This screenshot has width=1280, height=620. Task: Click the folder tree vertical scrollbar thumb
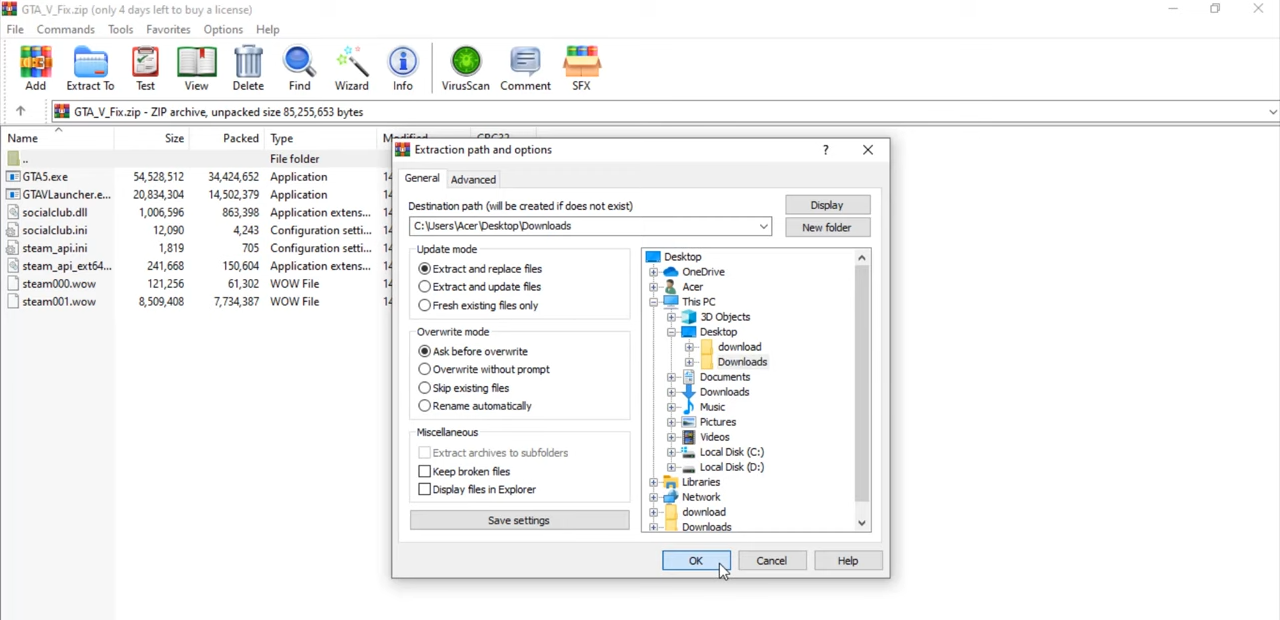coord(862,383)
